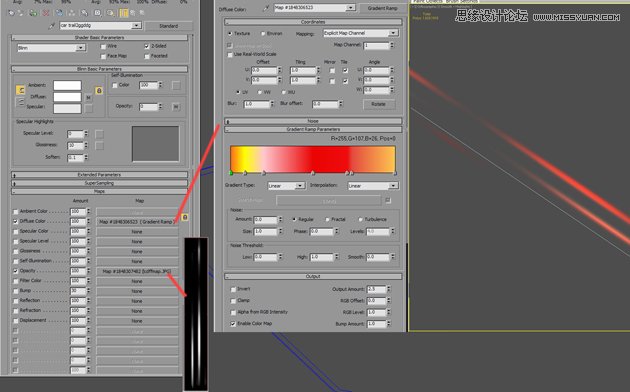Viewport: 630px width, 392px height.
Task: Toggle the yellow Show End Result icon
Action: coord(124,13)
